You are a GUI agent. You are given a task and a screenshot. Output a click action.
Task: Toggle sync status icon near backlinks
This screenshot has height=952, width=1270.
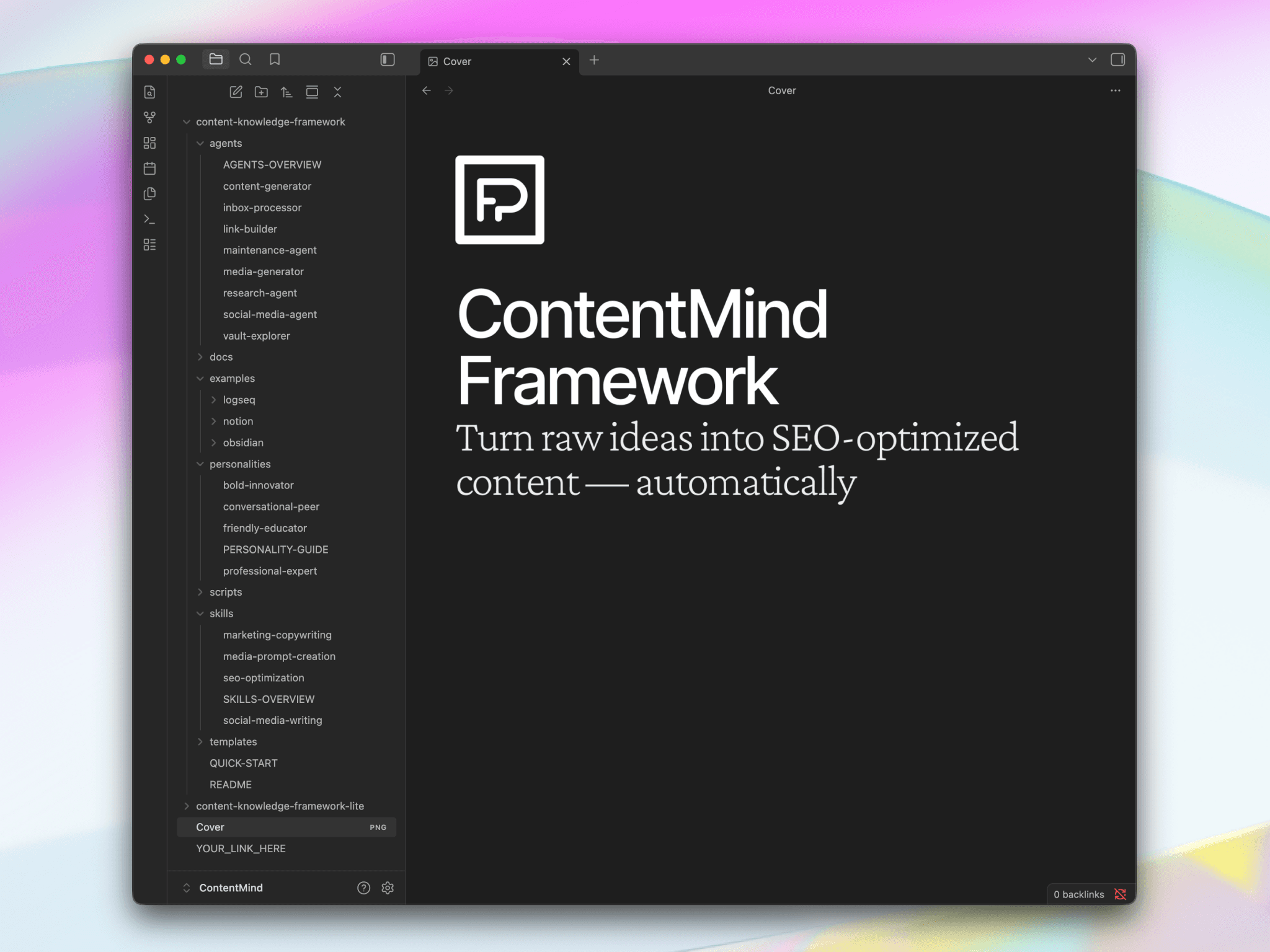point(1120,894)
